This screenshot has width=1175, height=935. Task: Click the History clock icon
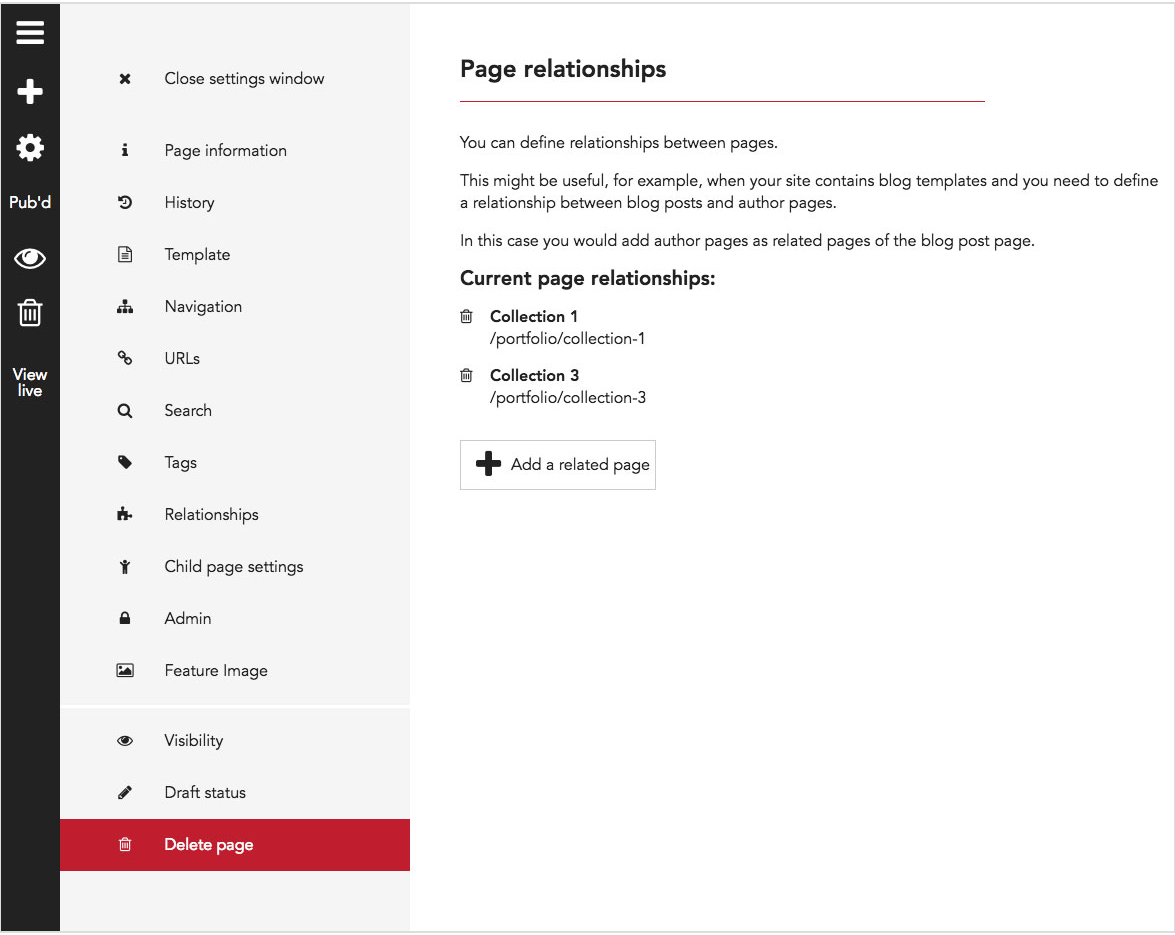tap(125, 202)
